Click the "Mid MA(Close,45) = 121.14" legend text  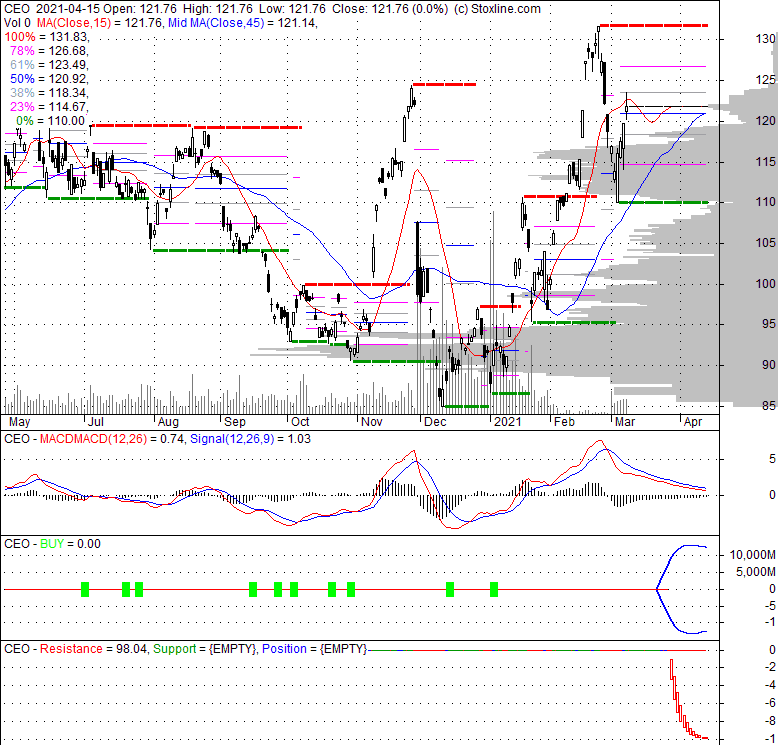[x=242, y=23]
